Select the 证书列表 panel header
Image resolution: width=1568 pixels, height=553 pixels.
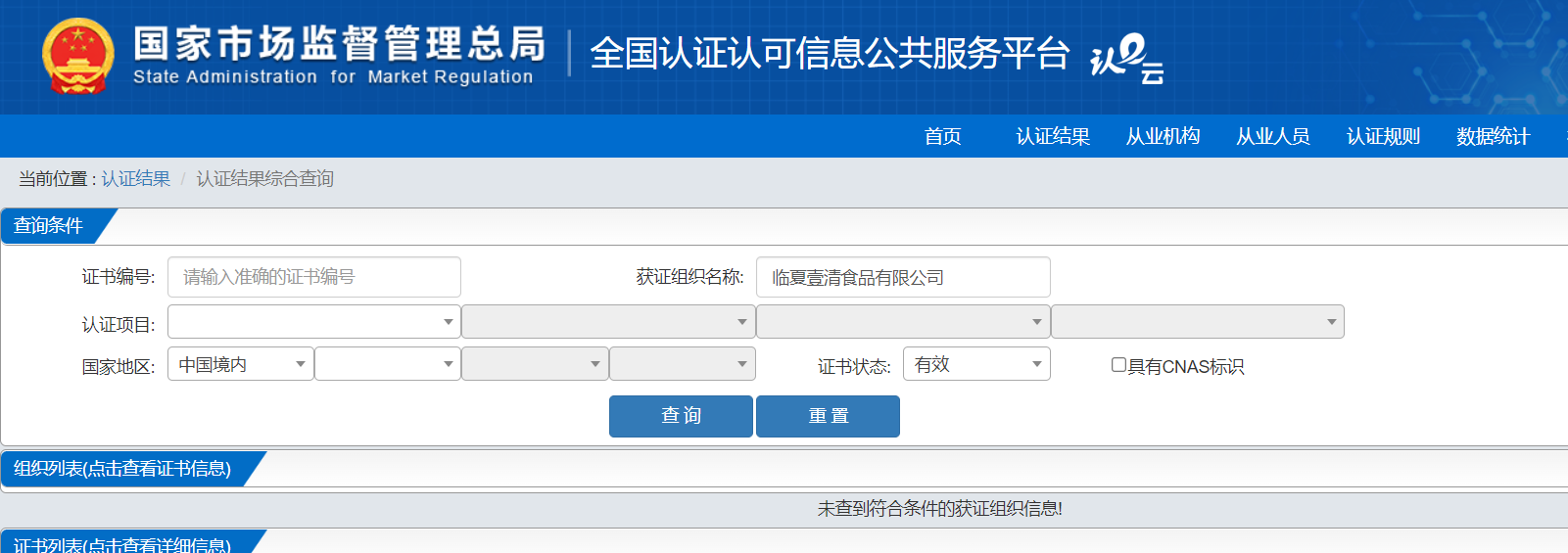[x=122, y=542]
